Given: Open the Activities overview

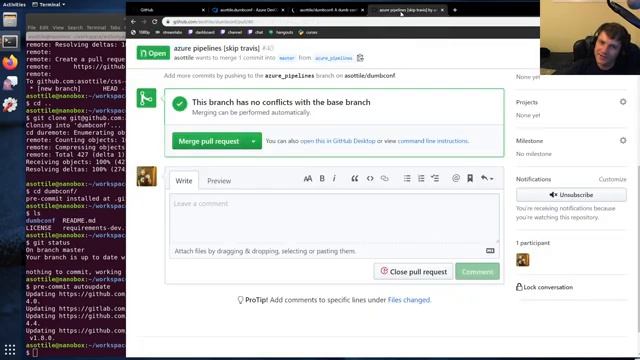Looking at the screenshot, I should click(14, 4).
